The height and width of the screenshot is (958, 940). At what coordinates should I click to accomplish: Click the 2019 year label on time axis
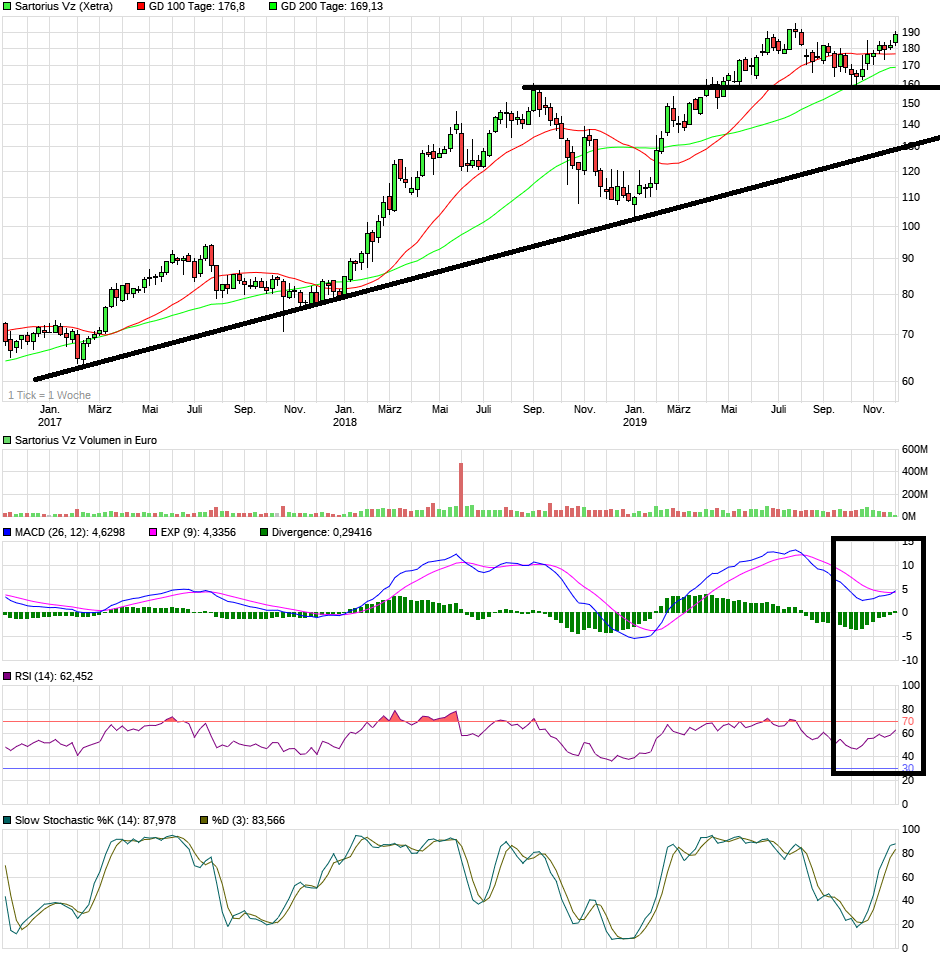pos(634,422)
